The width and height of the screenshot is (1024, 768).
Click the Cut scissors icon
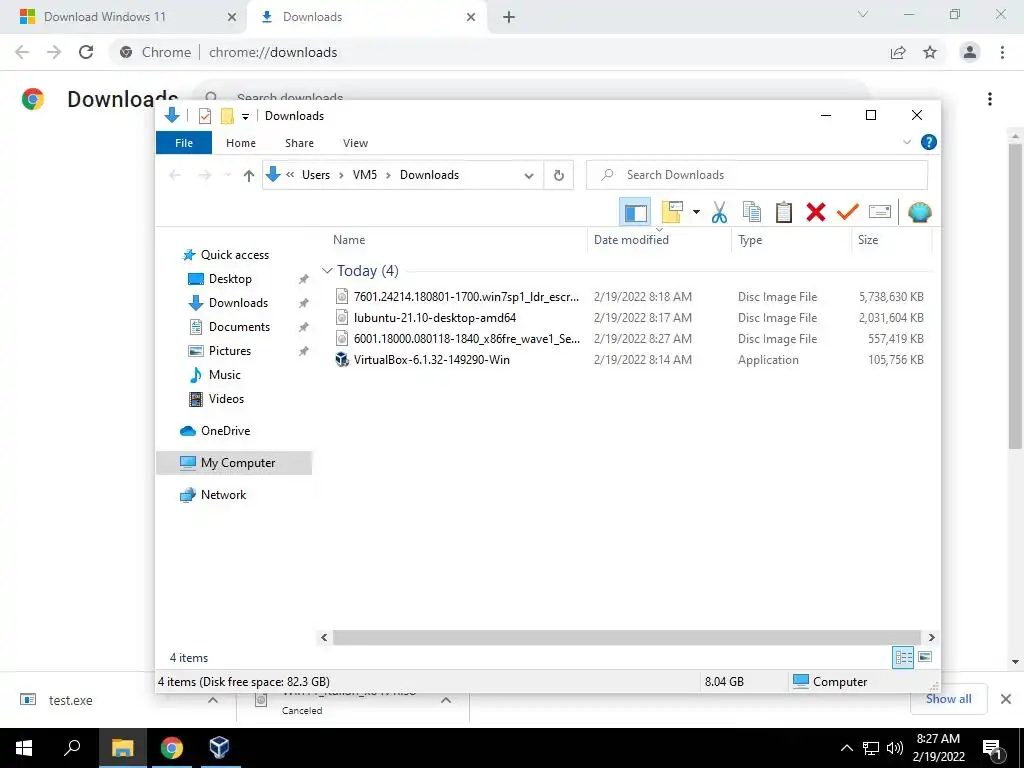point(719,212)
